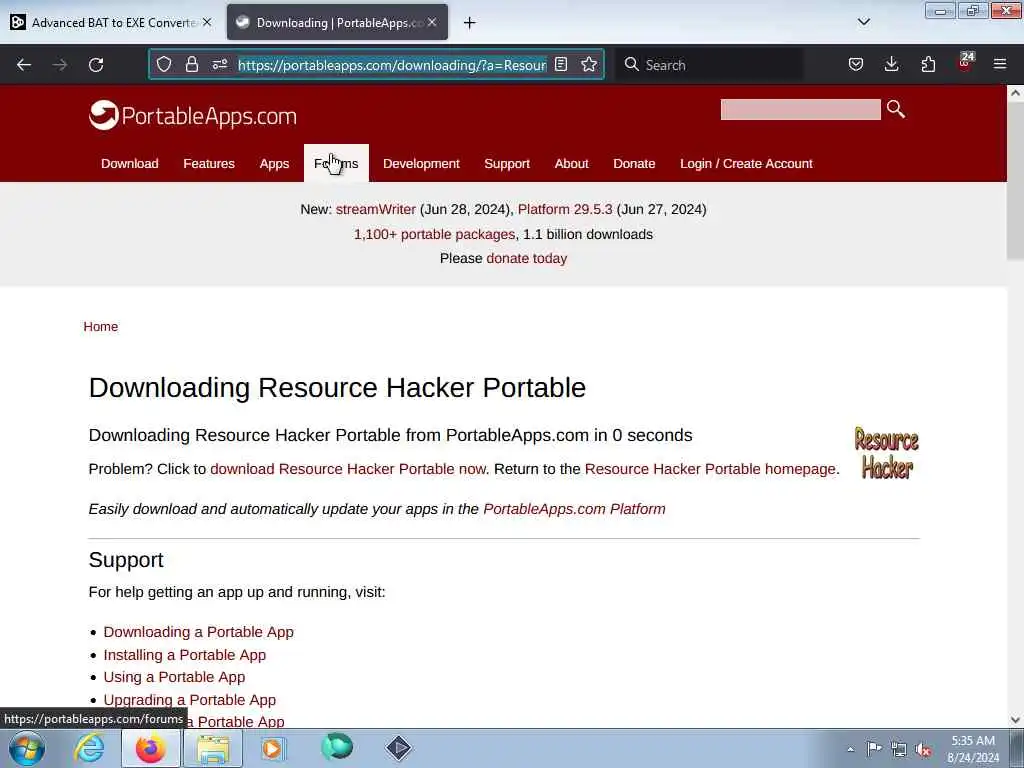Viewport: 1024px width, 768px height.
Task: Open Installing a Portable App link
Action: pos(185,655)
